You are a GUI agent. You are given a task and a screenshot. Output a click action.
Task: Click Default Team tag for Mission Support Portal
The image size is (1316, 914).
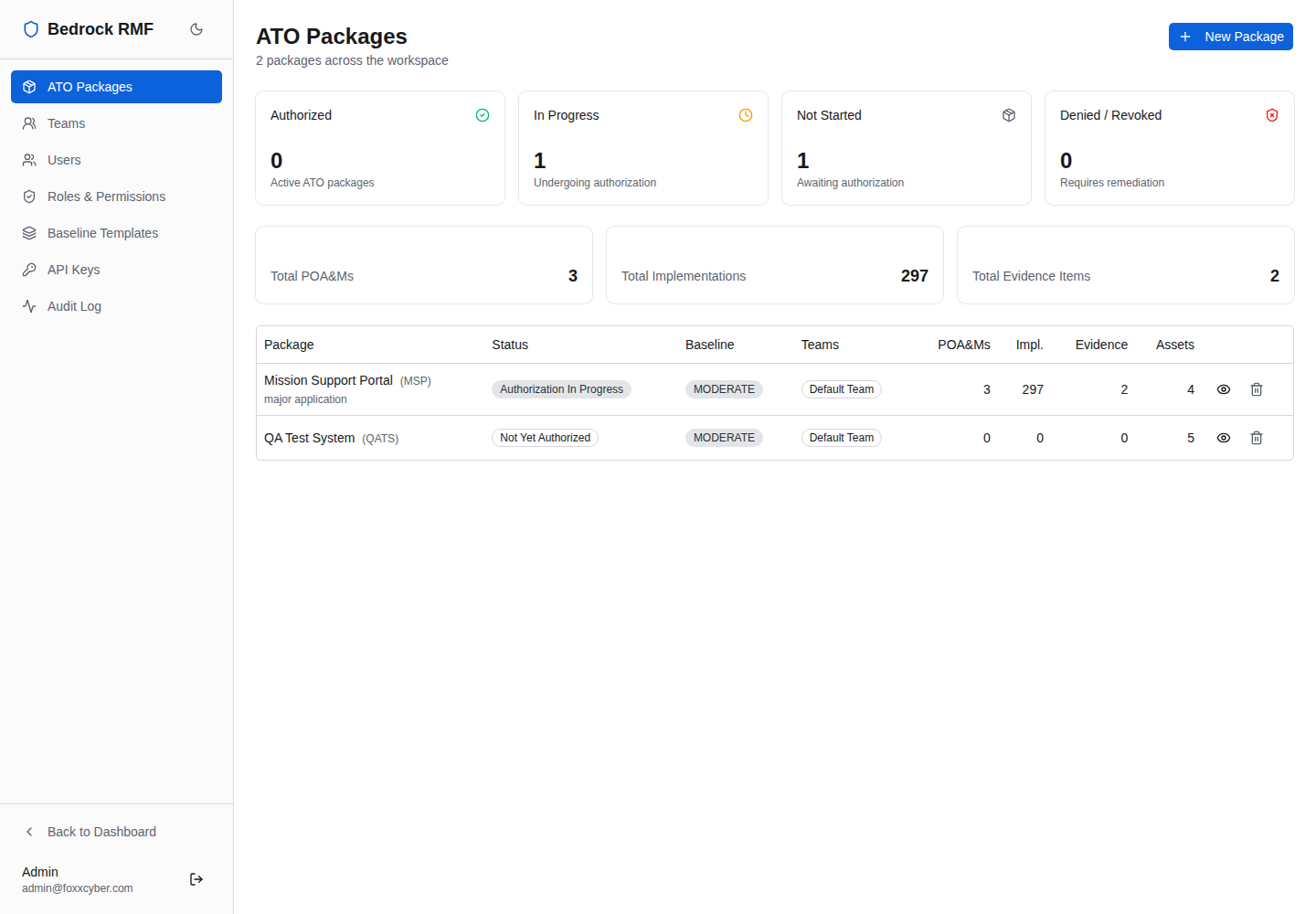point(841,389)
